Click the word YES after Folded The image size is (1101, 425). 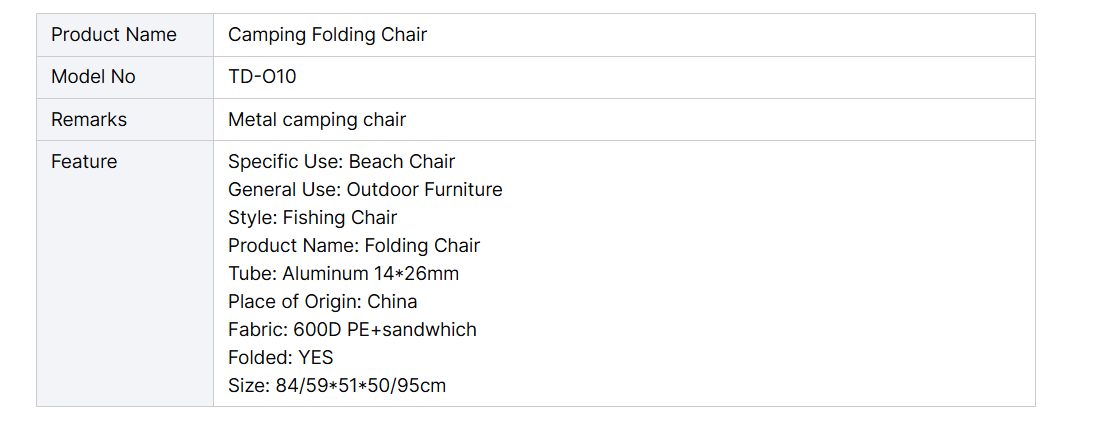click(316, 358)
